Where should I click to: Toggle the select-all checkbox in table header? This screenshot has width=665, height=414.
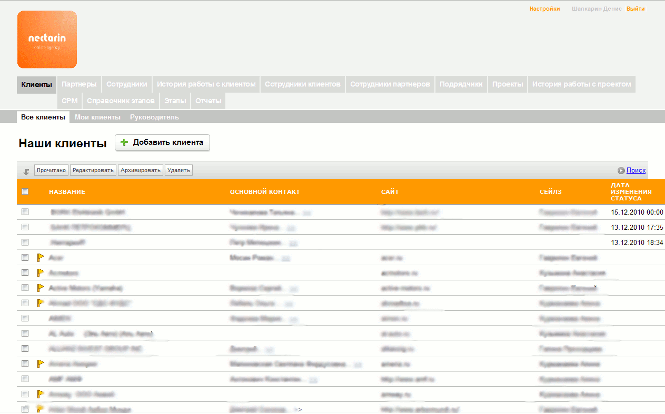tap(25, 192)
